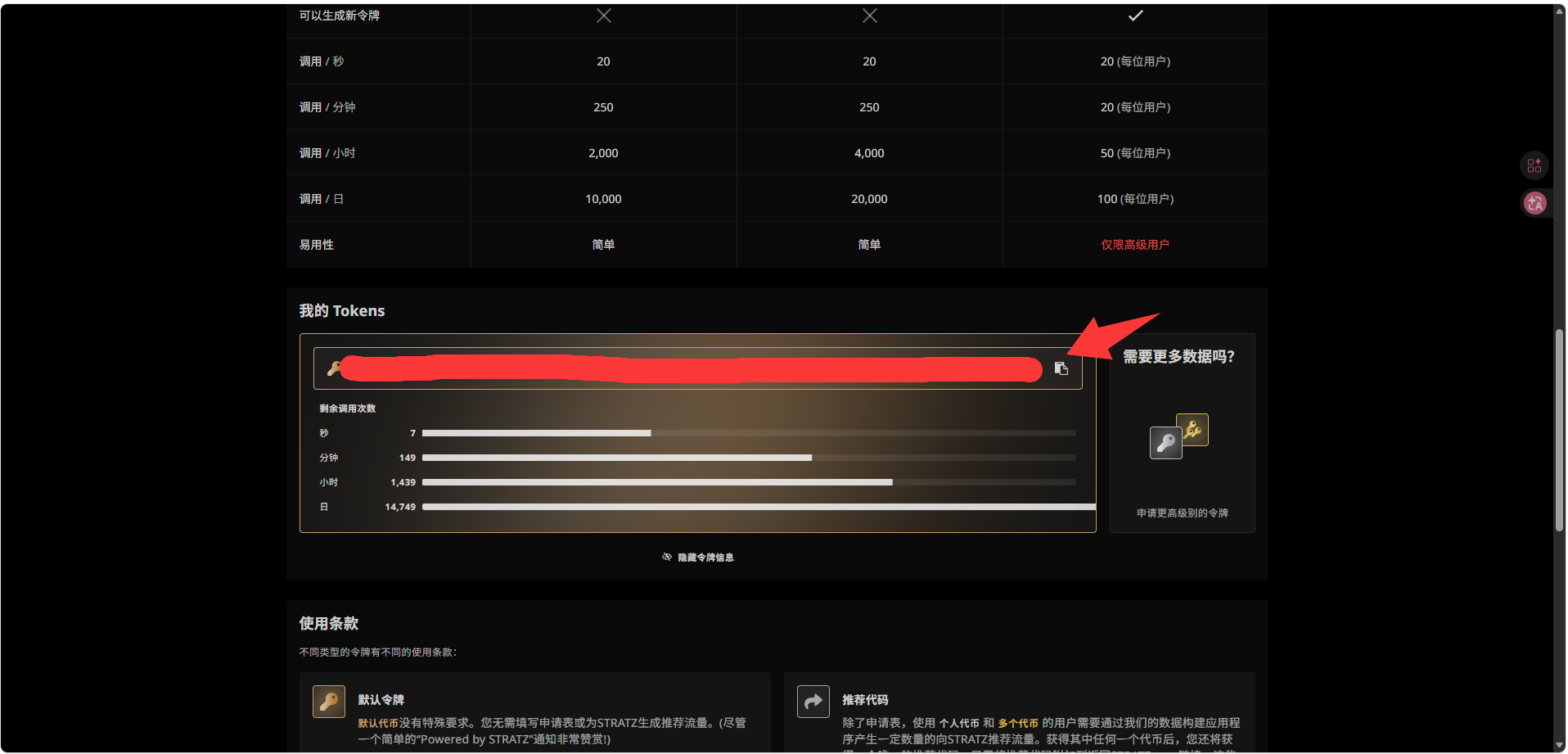The height and width of the screenshot is (754, 1568).
Task: Click the 个人代币 link
Action: click(x=958, y=723)
